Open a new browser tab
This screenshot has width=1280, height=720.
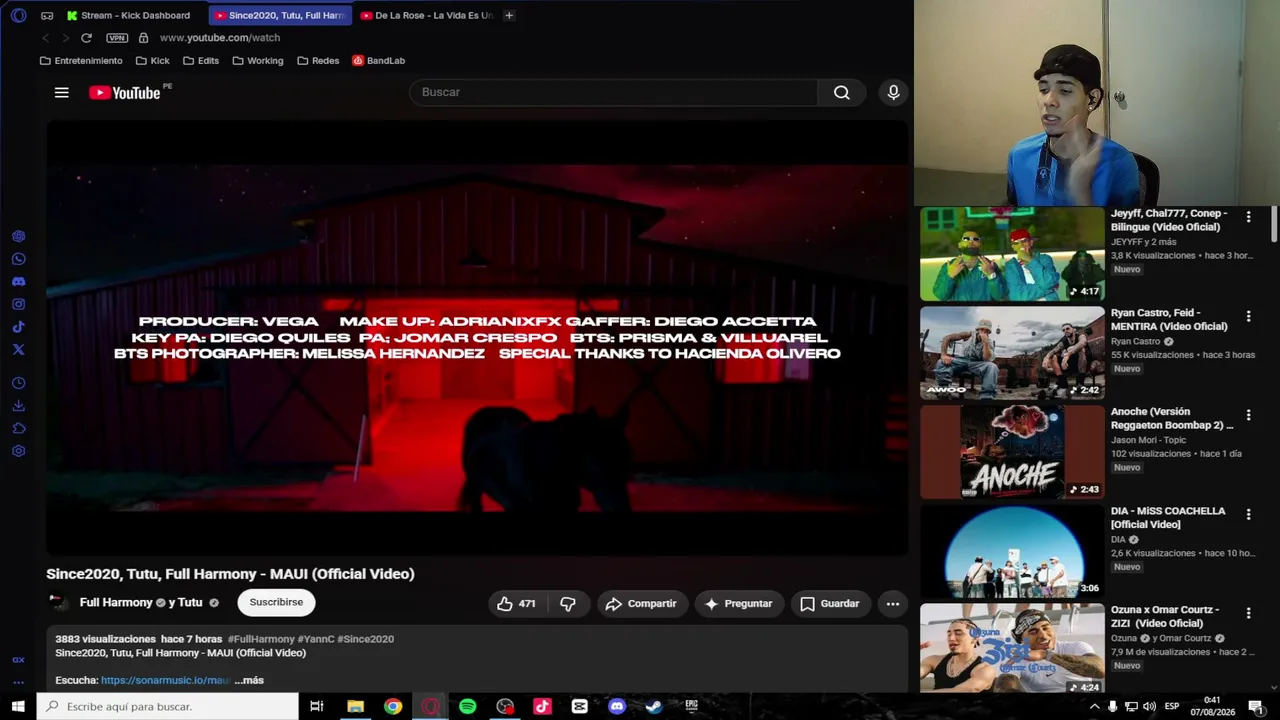coord(509,15)
